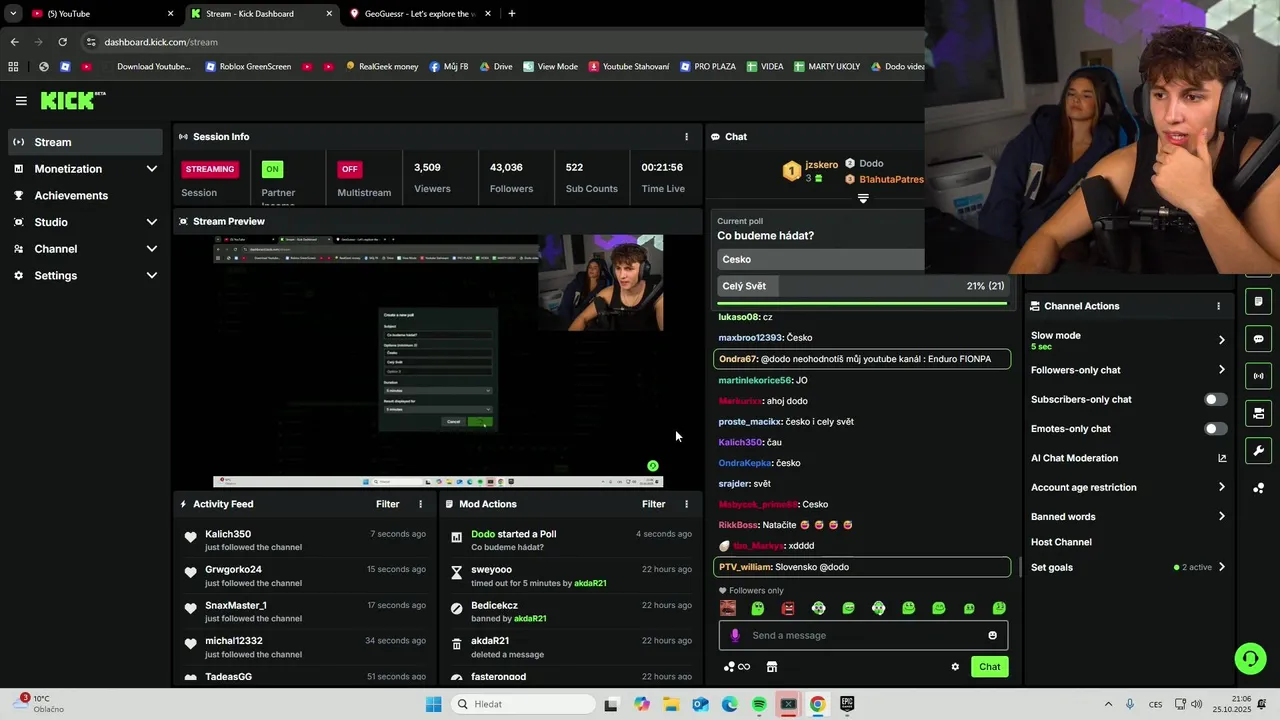Screen dimensions: 1280x720
Task: Switch to the YouTube browser tab
Action: pyautogui.click(x=100, y=14)
